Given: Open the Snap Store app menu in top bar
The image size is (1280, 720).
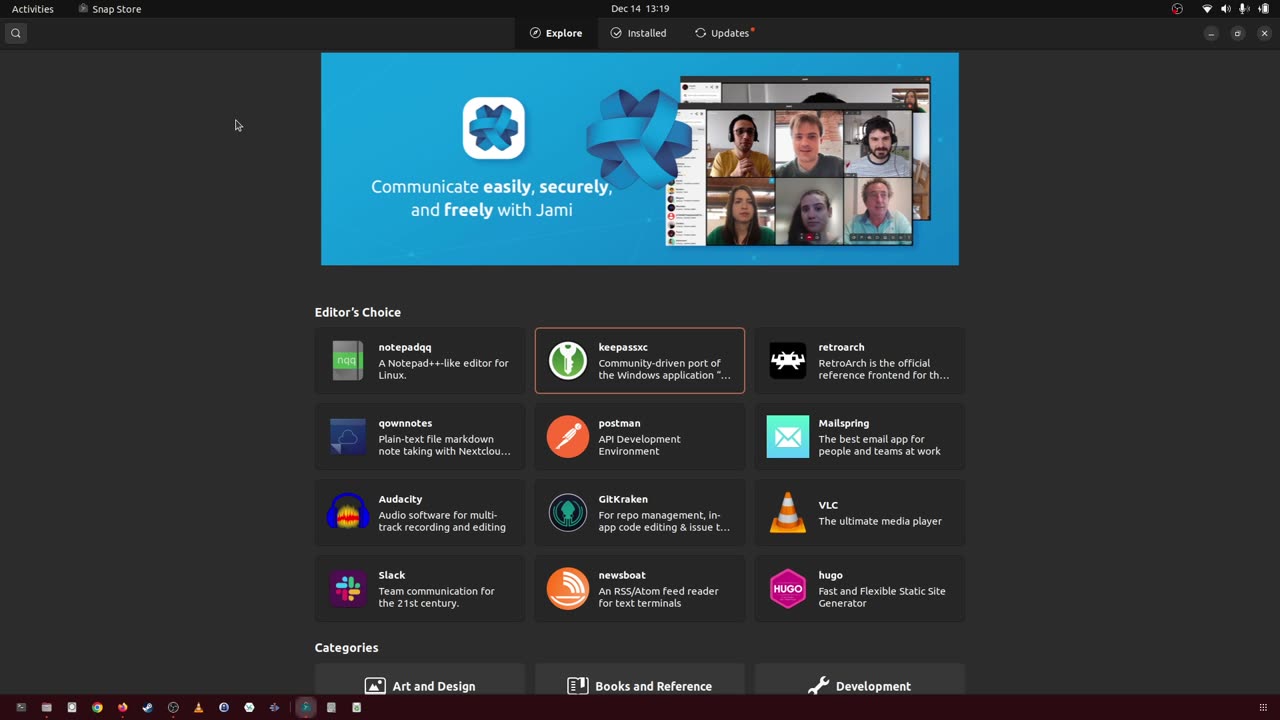Looking at the screenshot, I should tap(110, 9).
